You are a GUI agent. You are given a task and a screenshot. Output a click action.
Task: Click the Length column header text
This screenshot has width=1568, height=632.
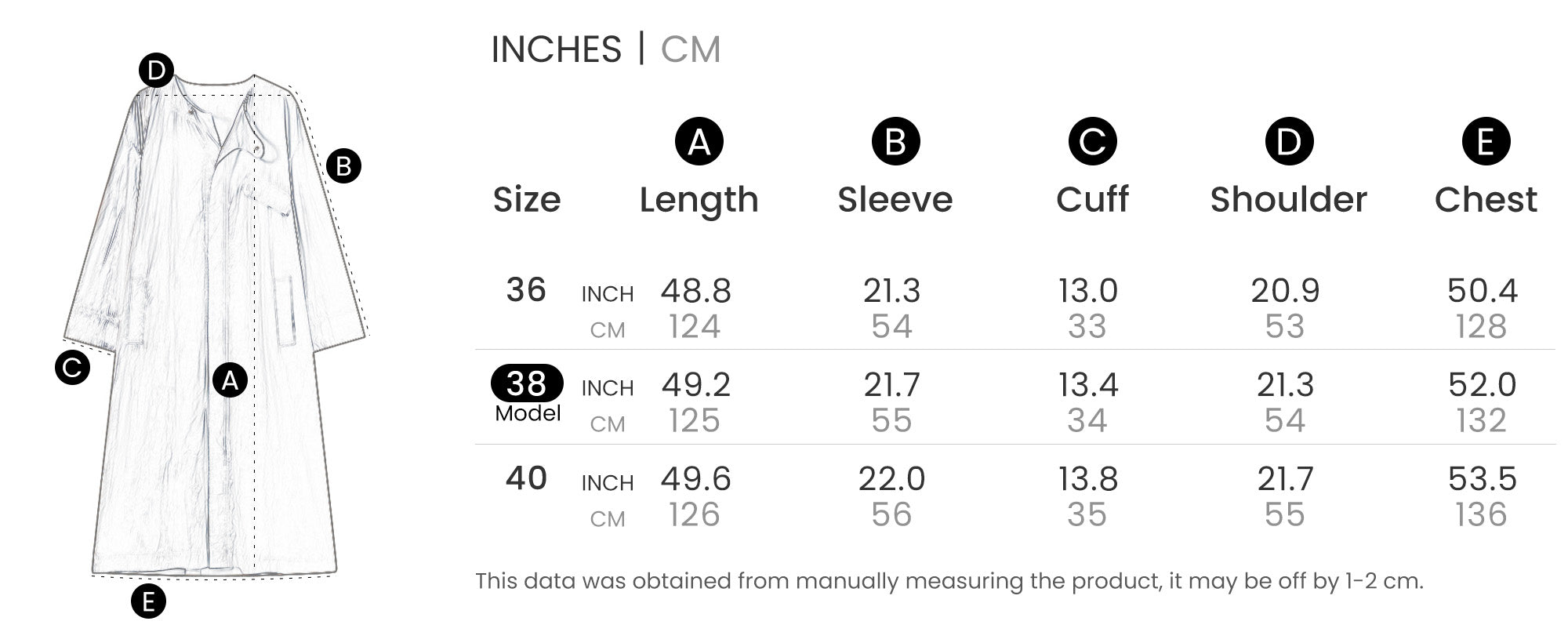click(x=699, y=200)
